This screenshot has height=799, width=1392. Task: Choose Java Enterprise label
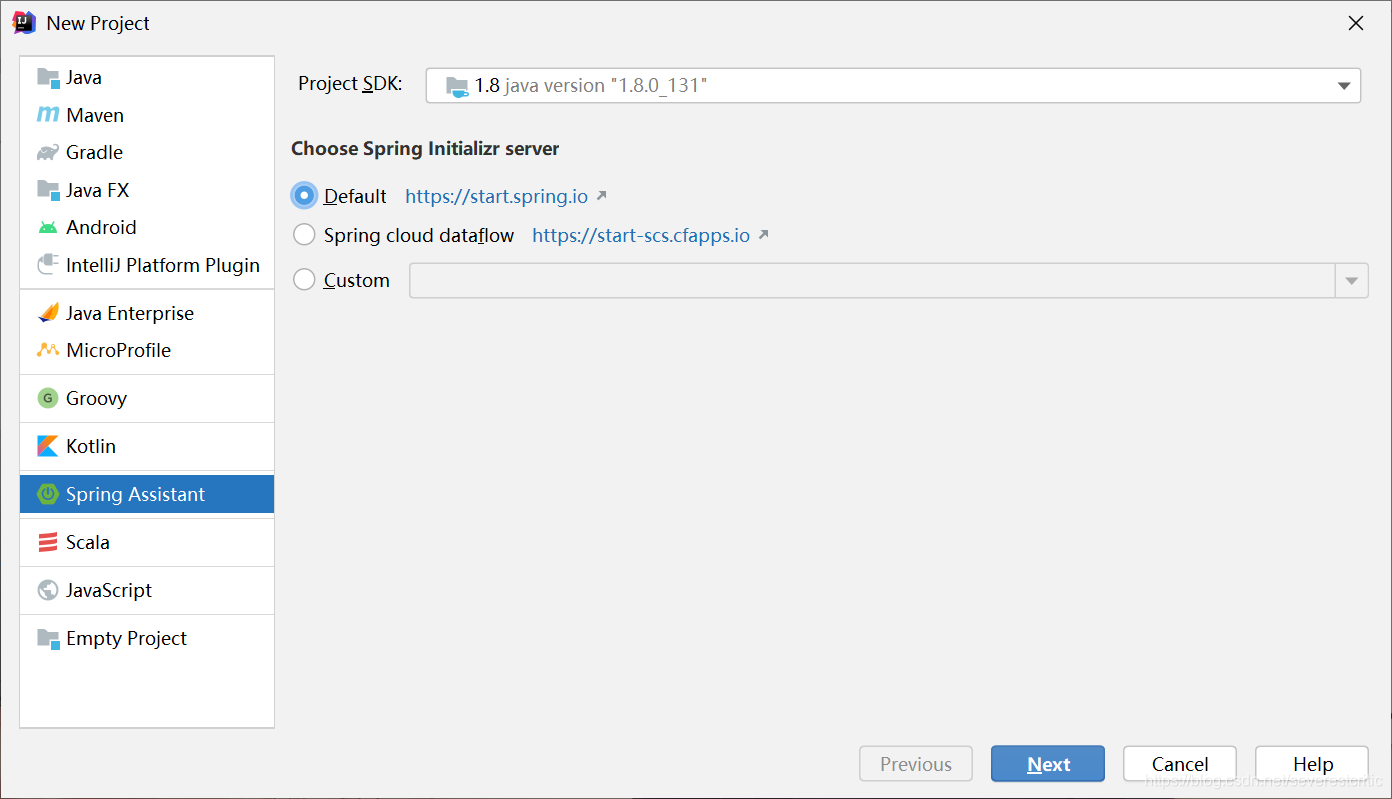(130, 313)
